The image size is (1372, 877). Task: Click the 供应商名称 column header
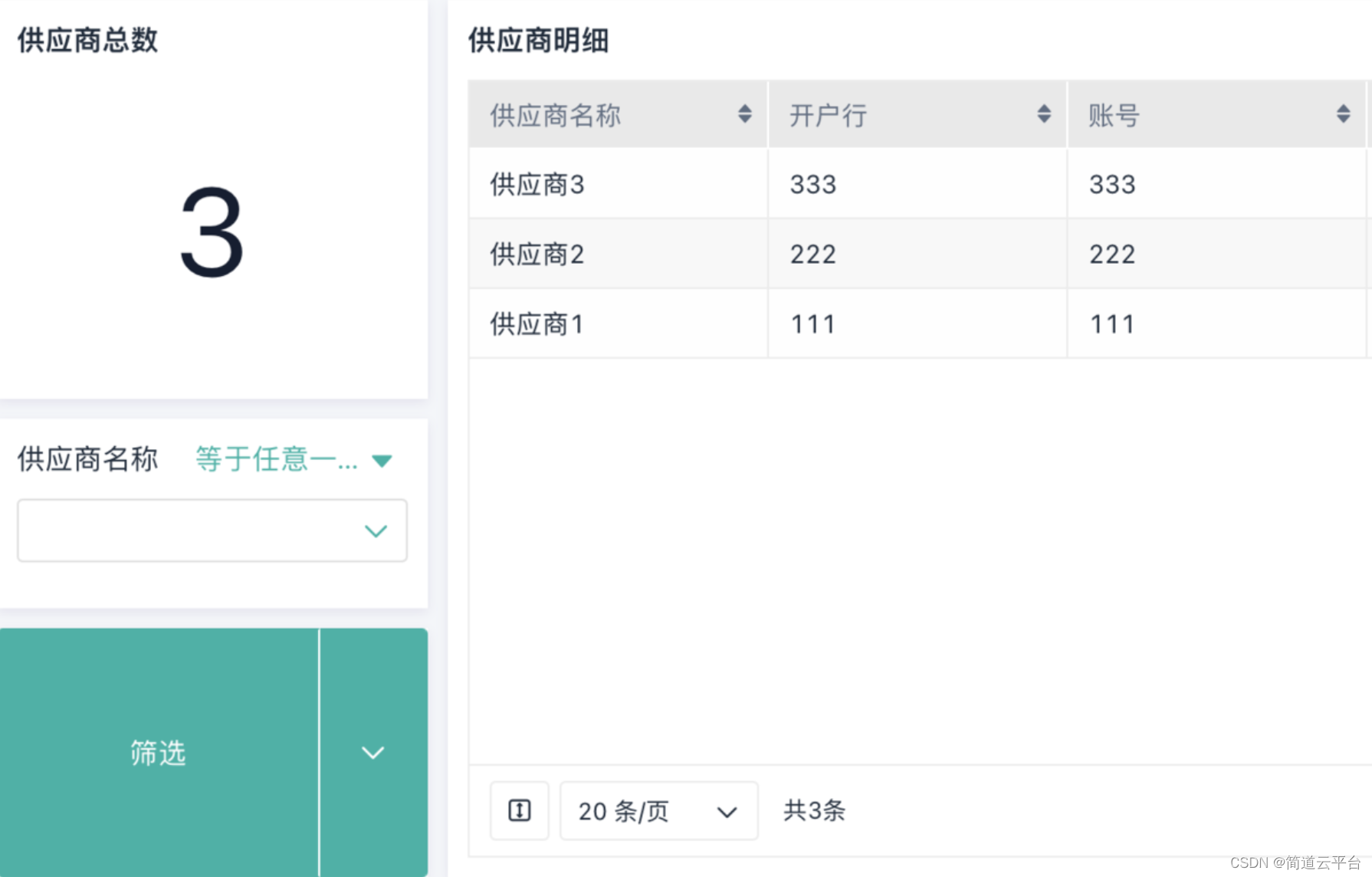pyautogui.click(x=618, y=114)
